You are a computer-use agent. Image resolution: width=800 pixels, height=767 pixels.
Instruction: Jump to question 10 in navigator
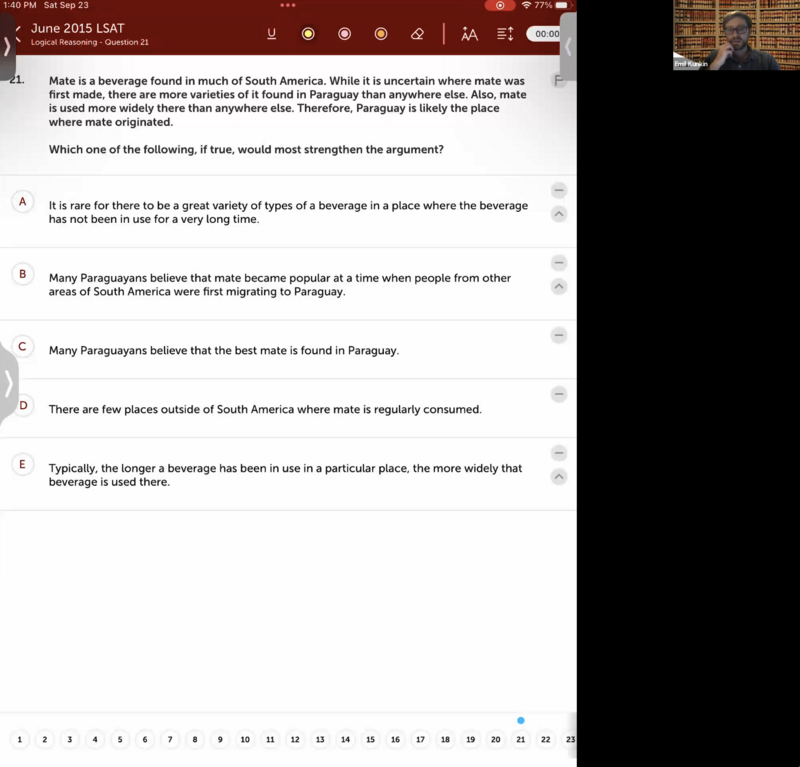pos(245,740)
